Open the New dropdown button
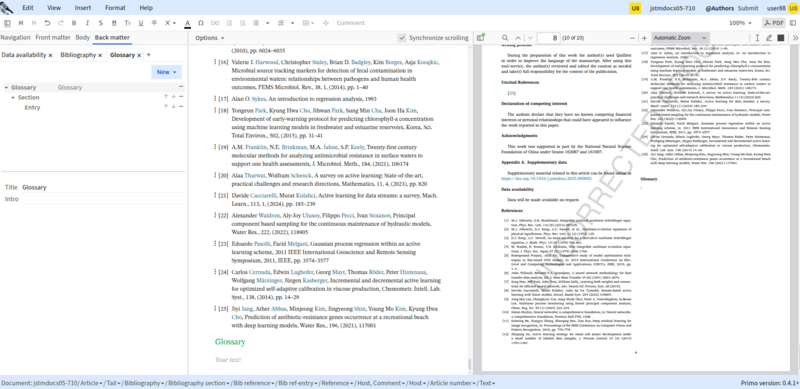 pos(166,72)
